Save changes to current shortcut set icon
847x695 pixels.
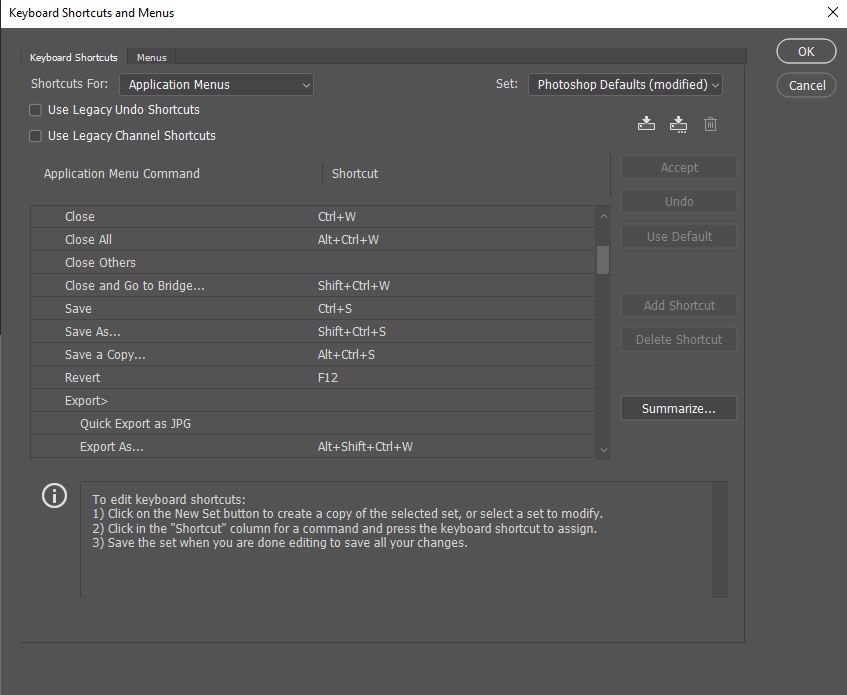pos(646,124)
